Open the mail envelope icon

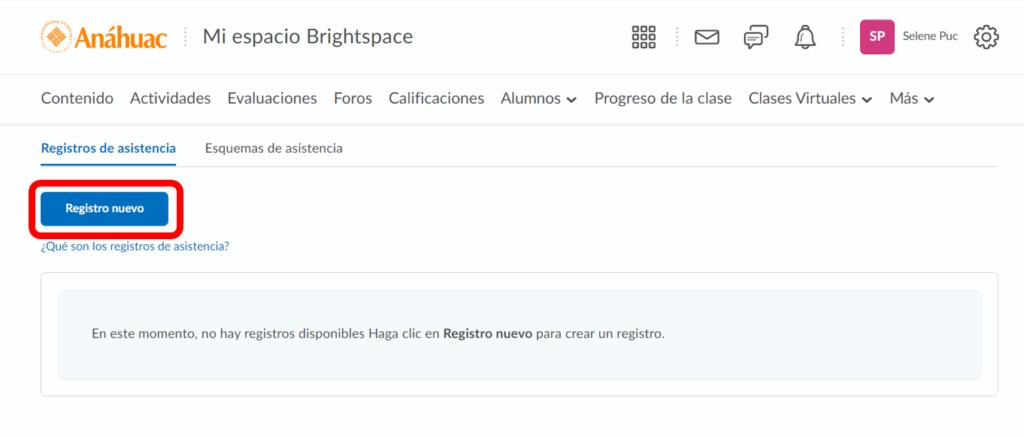[707, 37]
